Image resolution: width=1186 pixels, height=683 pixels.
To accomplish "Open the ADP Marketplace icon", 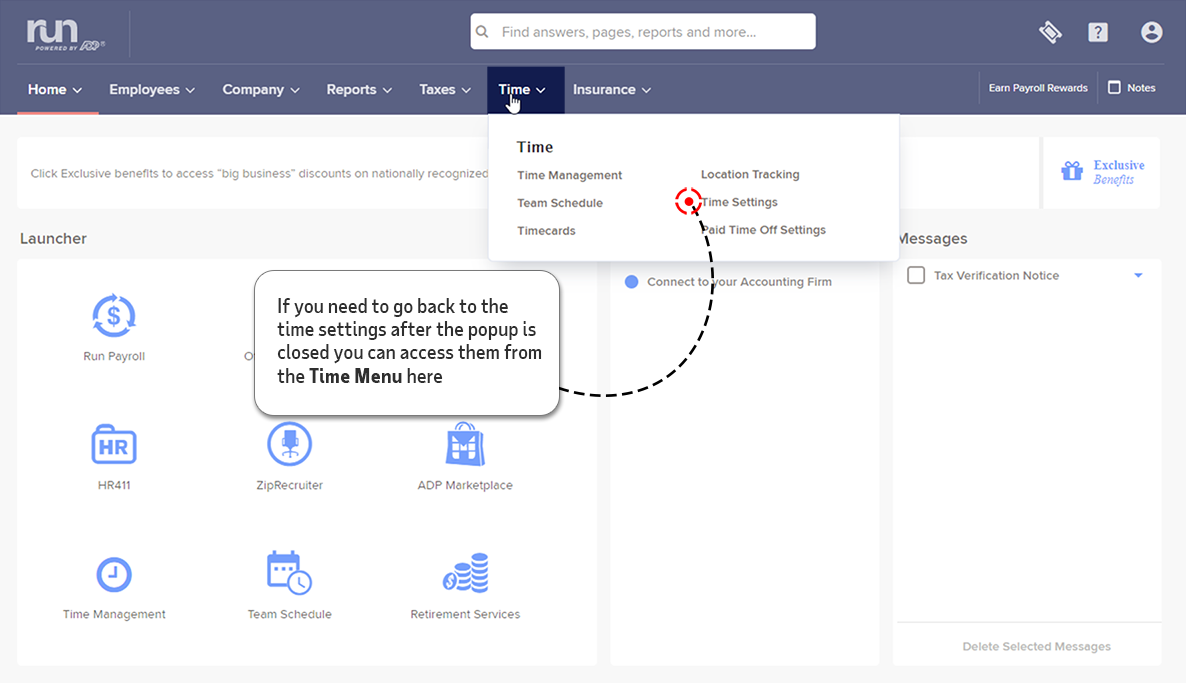I will click(464, 445).
